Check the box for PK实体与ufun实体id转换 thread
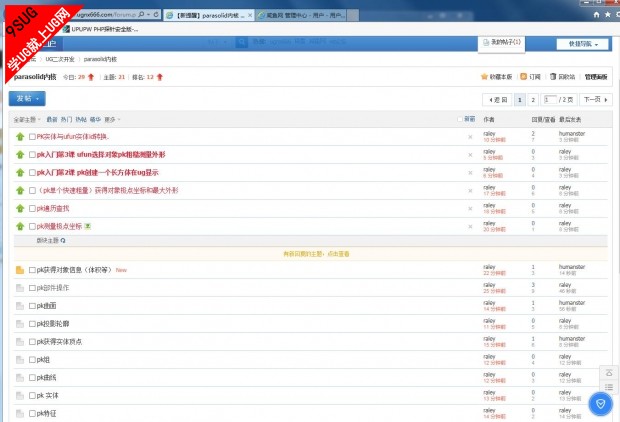 (32, 137)
